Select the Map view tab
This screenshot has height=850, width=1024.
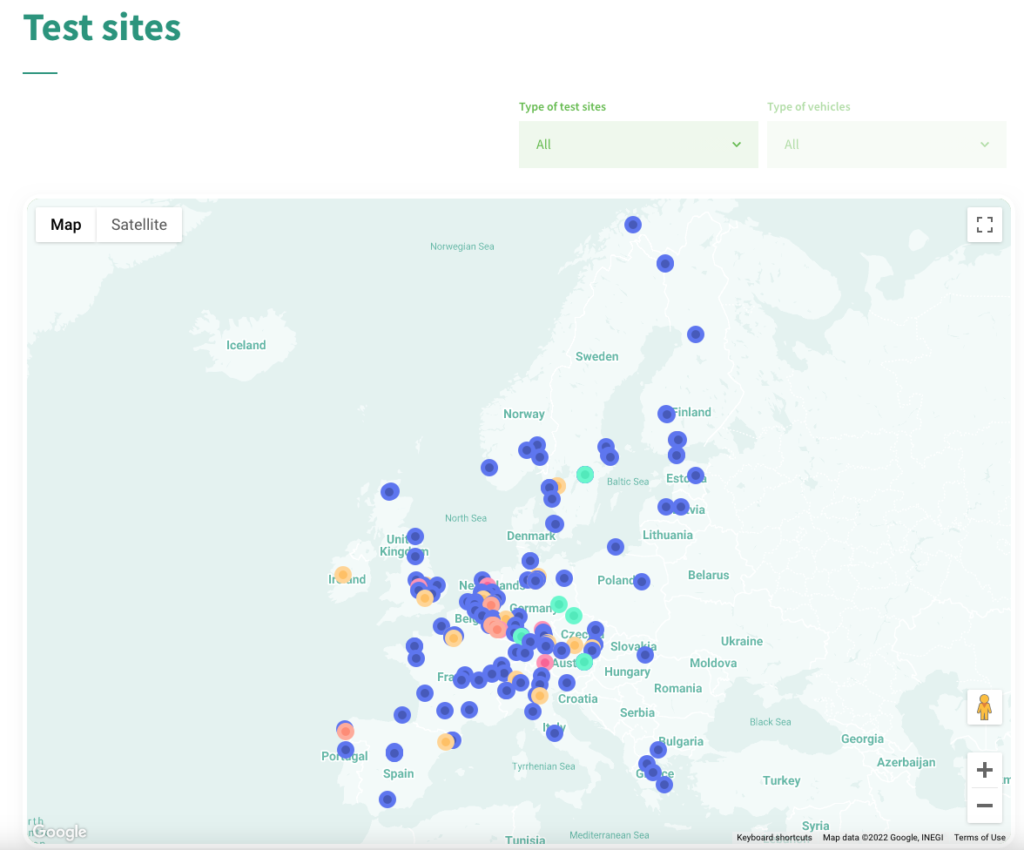point(65,224)
